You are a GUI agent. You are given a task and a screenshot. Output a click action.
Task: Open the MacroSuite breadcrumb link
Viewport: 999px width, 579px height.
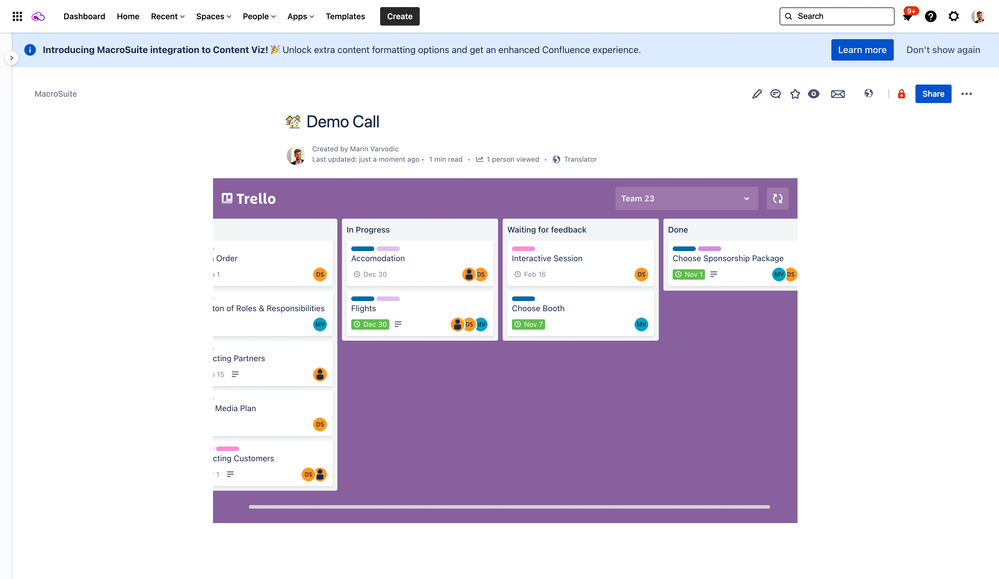(55, 94)
